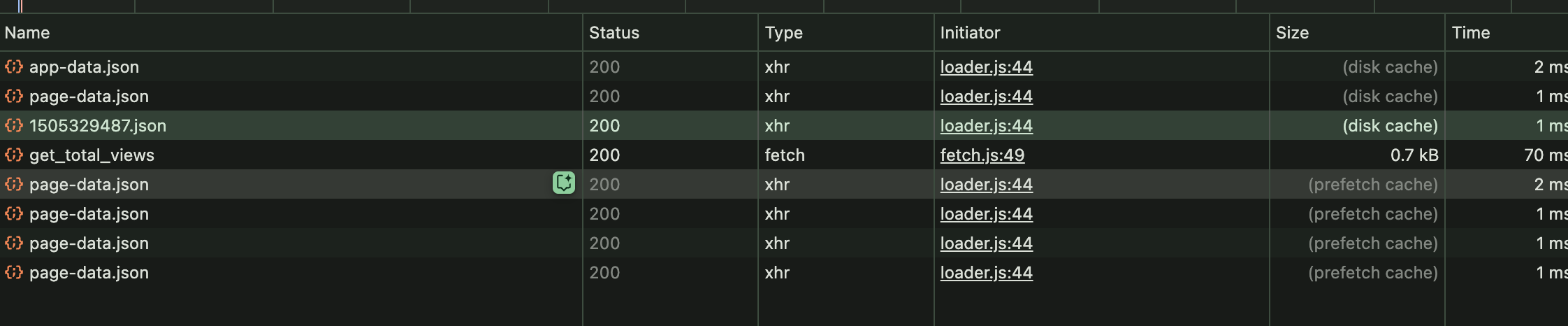This screenshot has height=326, width=1568.
Task: Sort requests by the Size column
Action: [1292, 33]
